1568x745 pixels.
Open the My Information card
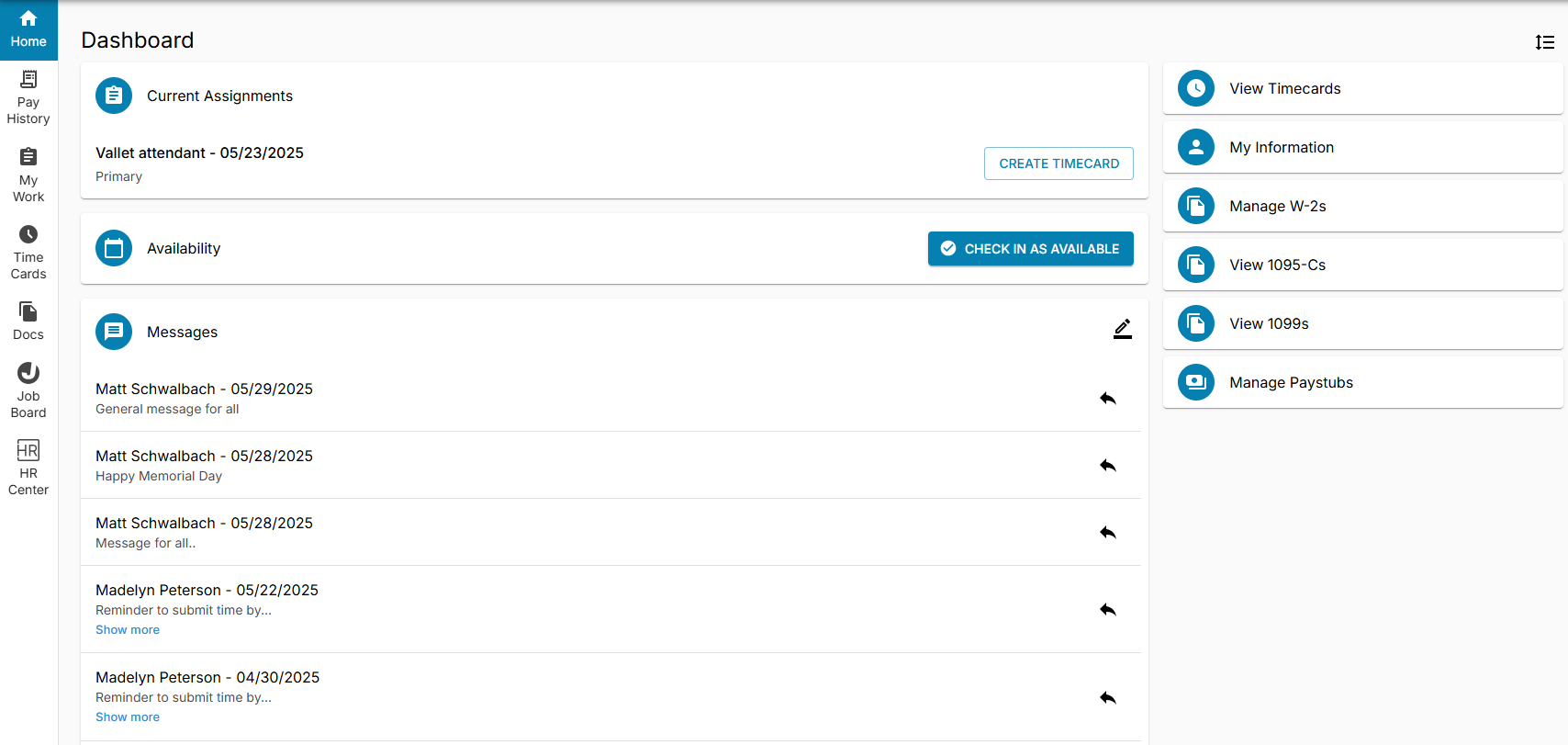[1362, 147]
